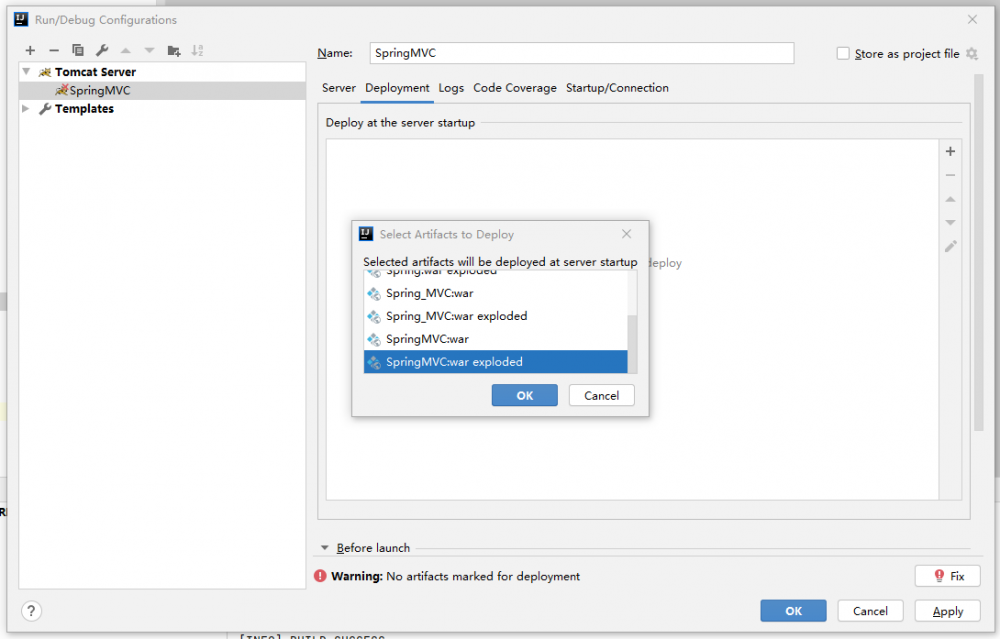Image resolution: width=1000 pixels, height=639 pixels.
Task: Edit the deployment artifact with the pencil icon
Action: coord(950,246)
